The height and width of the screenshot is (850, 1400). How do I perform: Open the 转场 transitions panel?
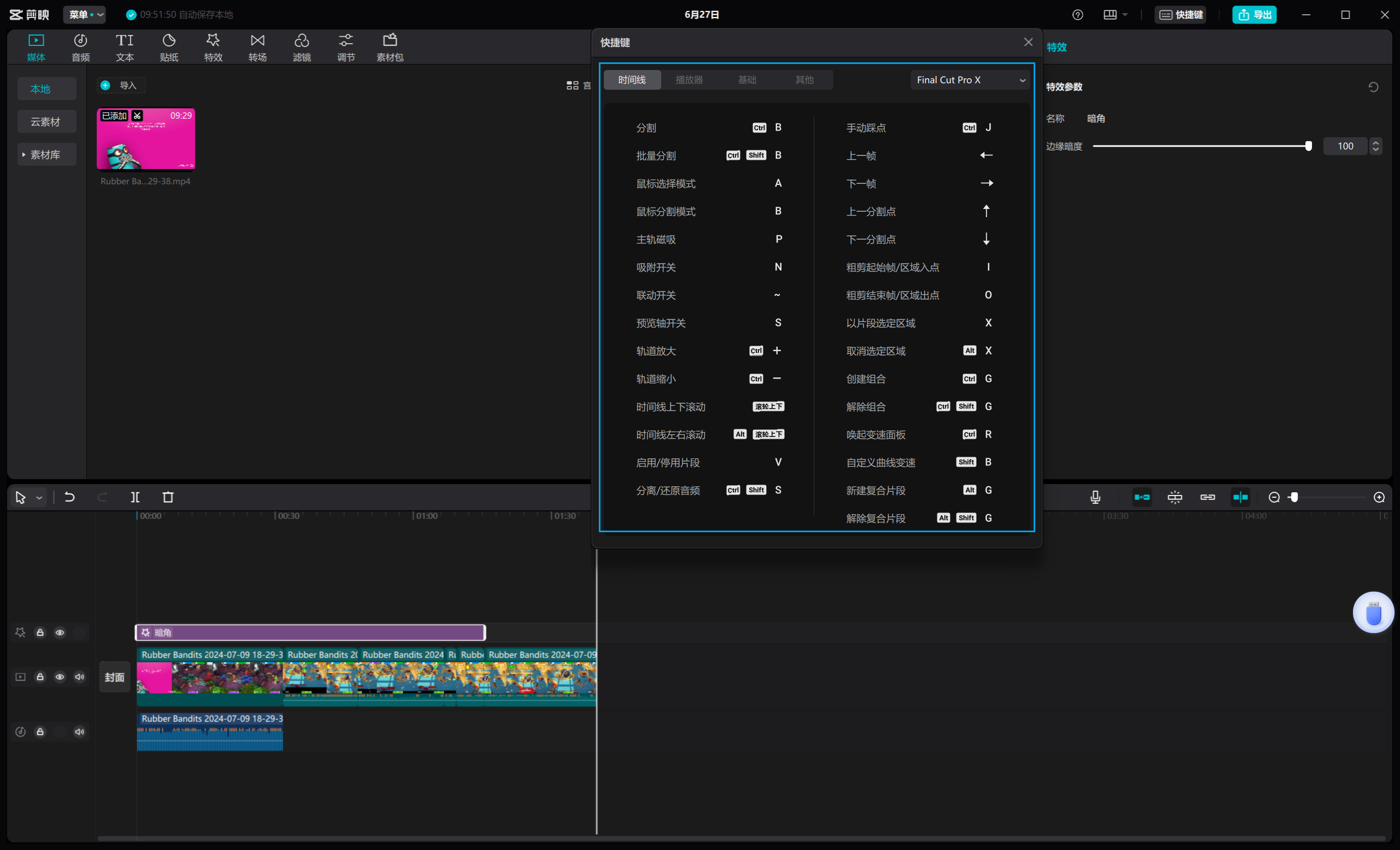pyautogui.click(x=258, y=48)
